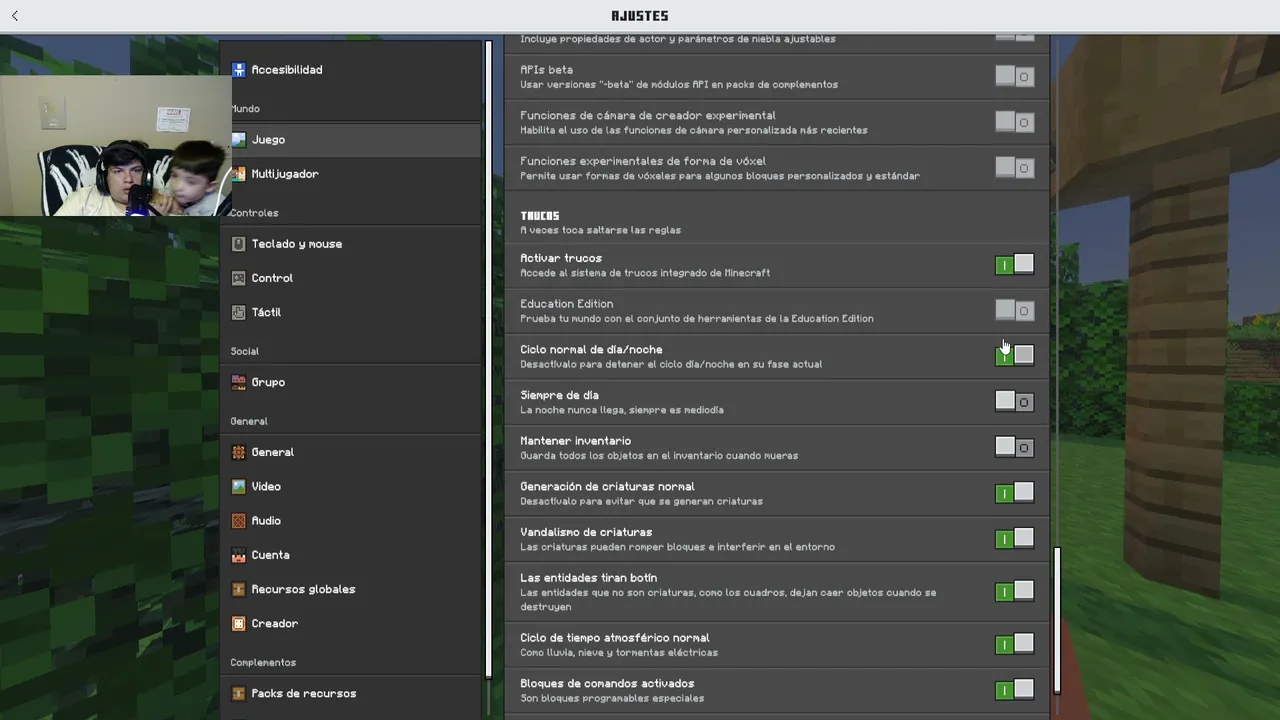The height and width of the screenshot is (720, 1280).
Task: Select Juego label in sidebar
Action: (268, 140)
